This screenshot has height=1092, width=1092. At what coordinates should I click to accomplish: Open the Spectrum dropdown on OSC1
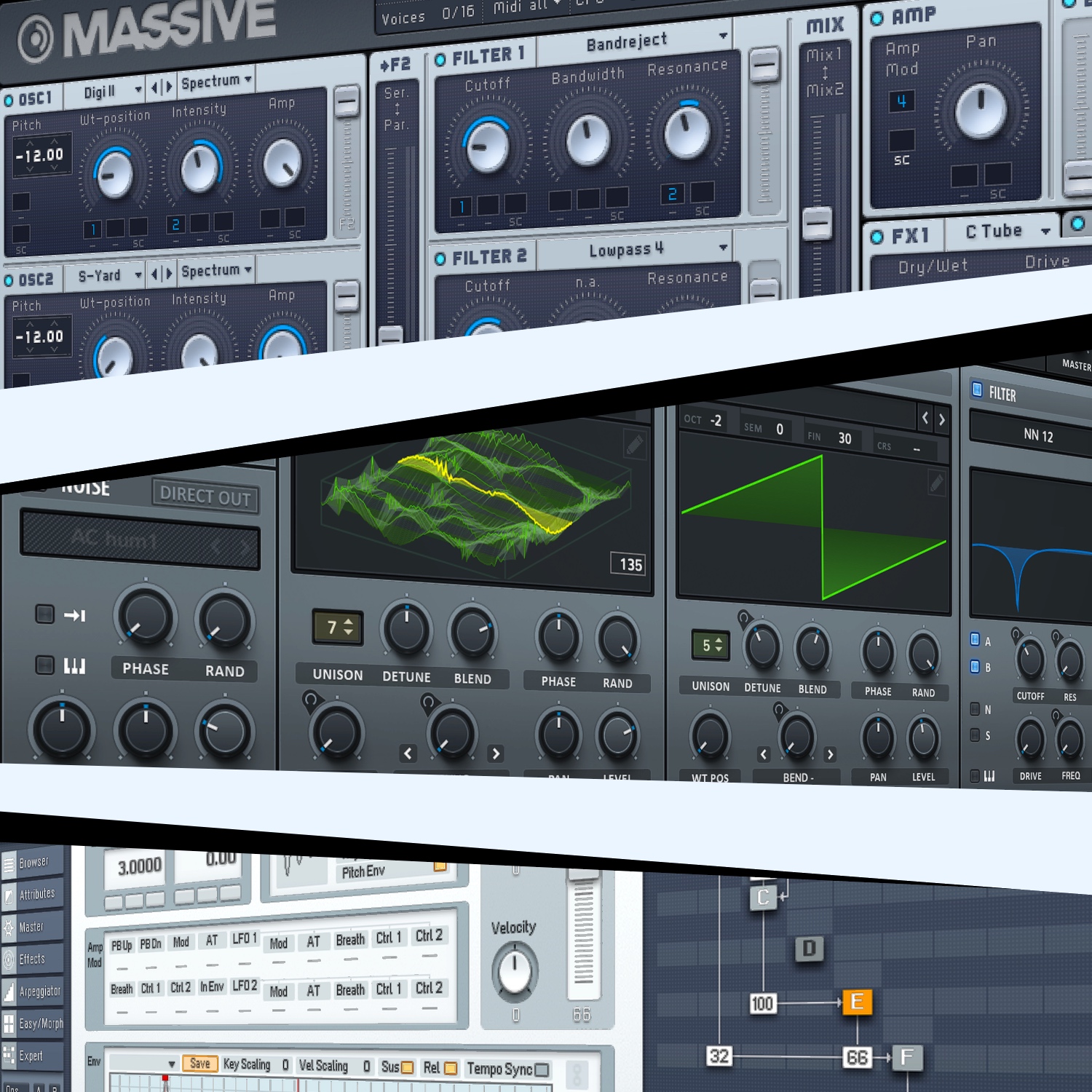(x=212, y=82)
